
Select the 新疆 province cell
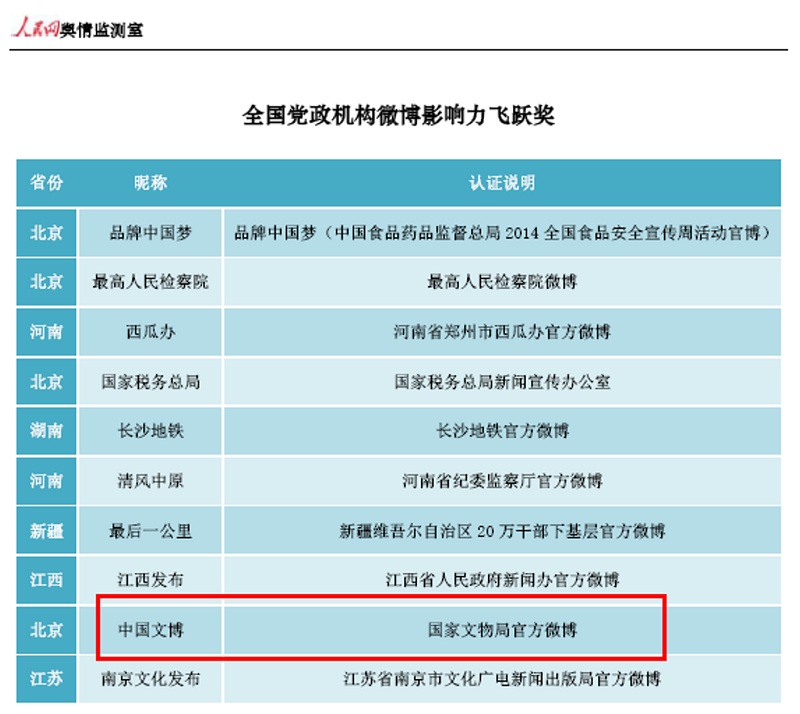pos(46,531)
